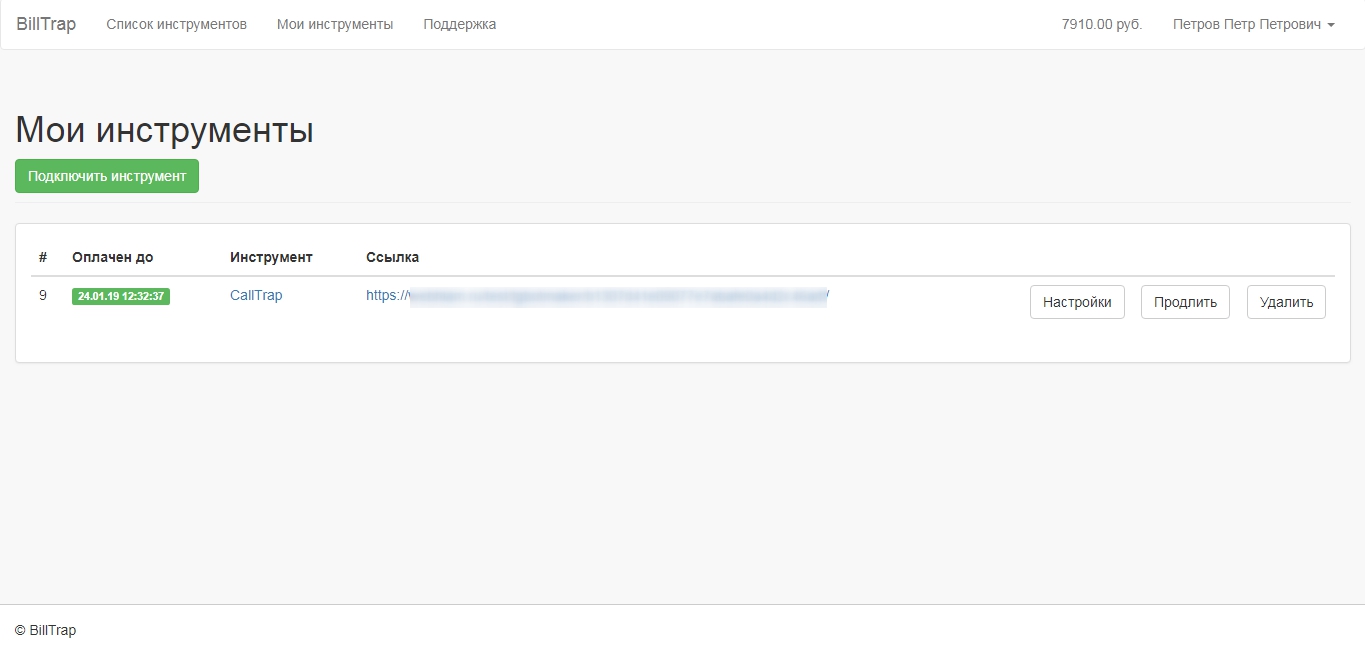Follow the blurred https instrument link

[x=597, y=296]
